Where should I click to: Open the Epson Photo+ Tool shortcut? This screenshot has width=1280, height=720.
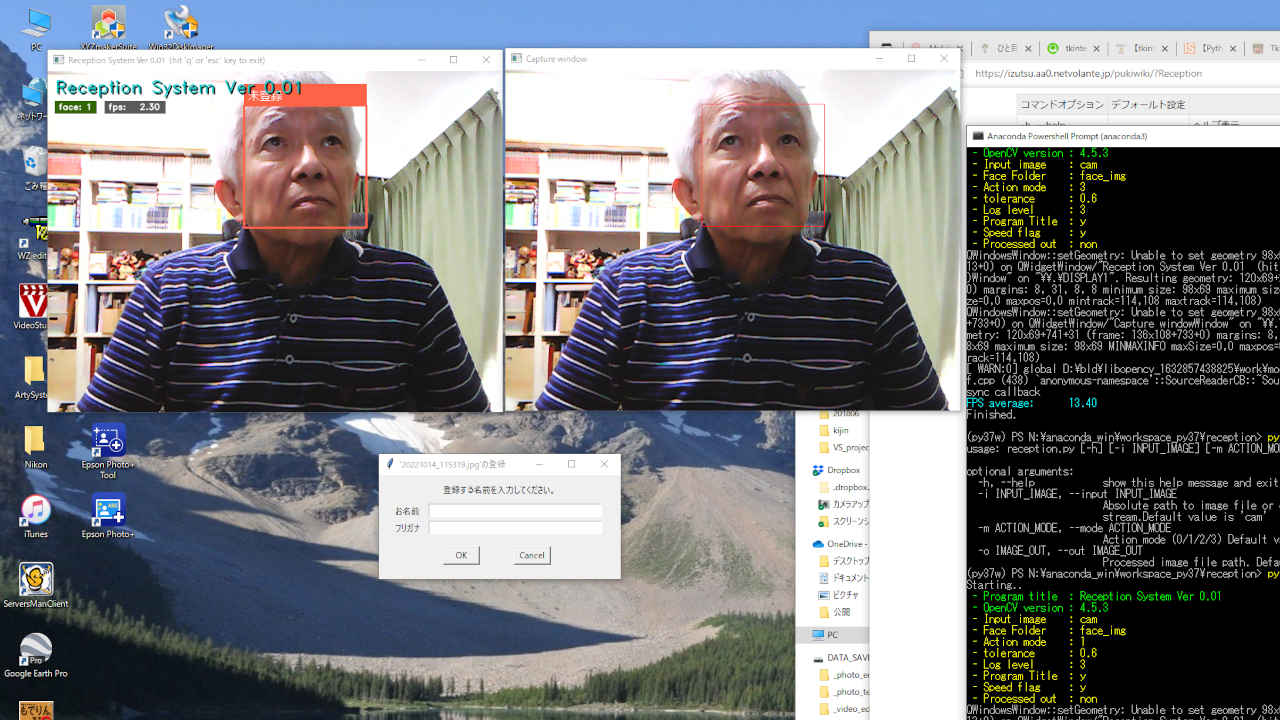(x=108, y=442)
